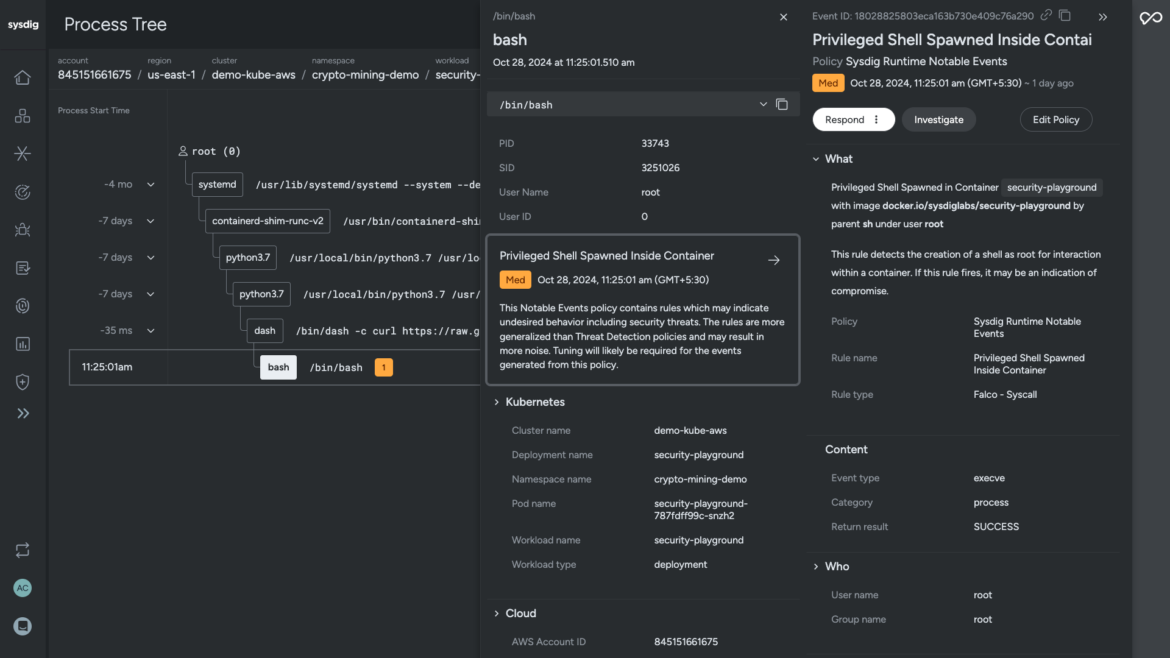This screenshot has height=658, width=1170.
Task: Open the help chat icon at sidebar bottom
Action: 22,626
